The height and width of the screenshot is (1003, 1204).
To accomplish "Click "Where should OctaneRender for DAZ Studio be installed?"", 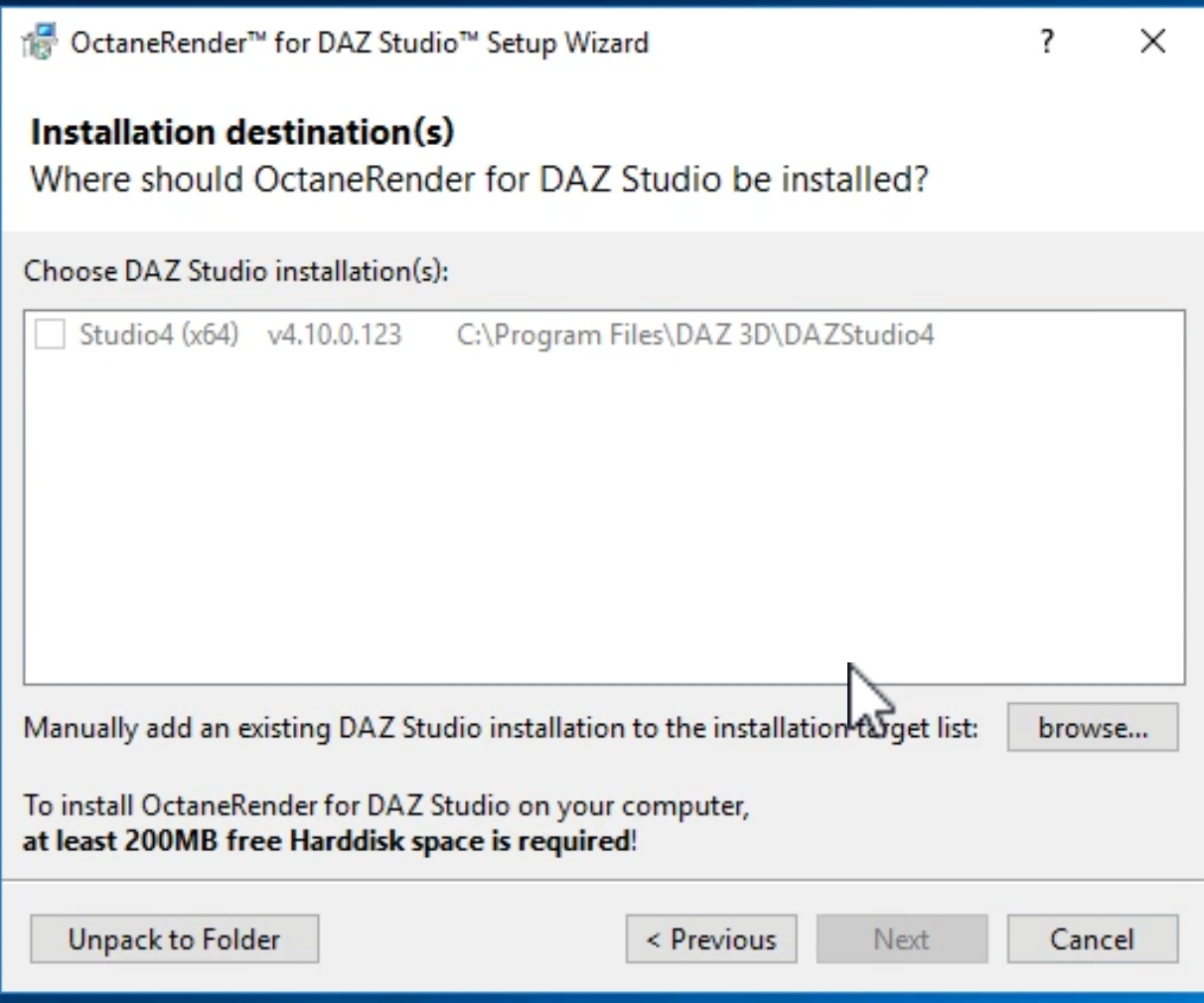I will (479, 180).
